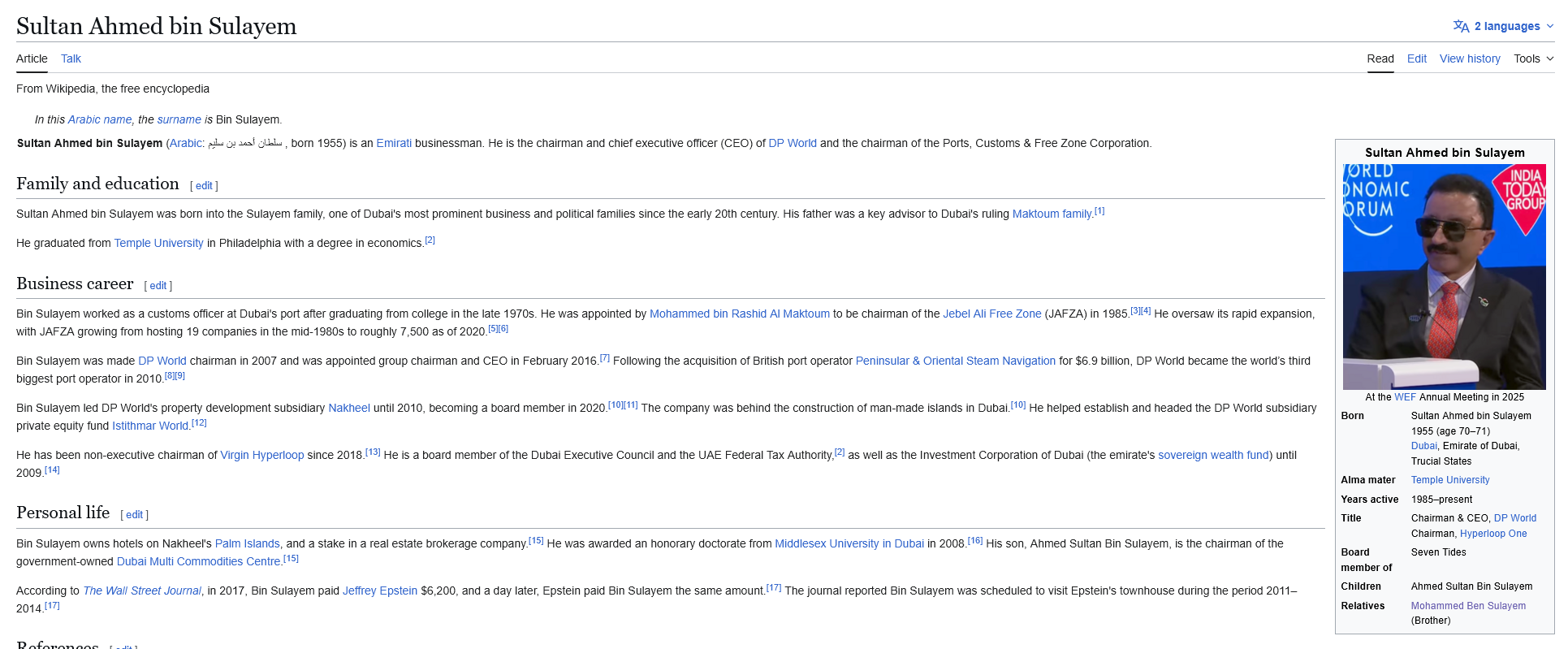1568x649 pixels.
Task: Follow the Hyperloop One infobox link
Action: [1493, 534]
